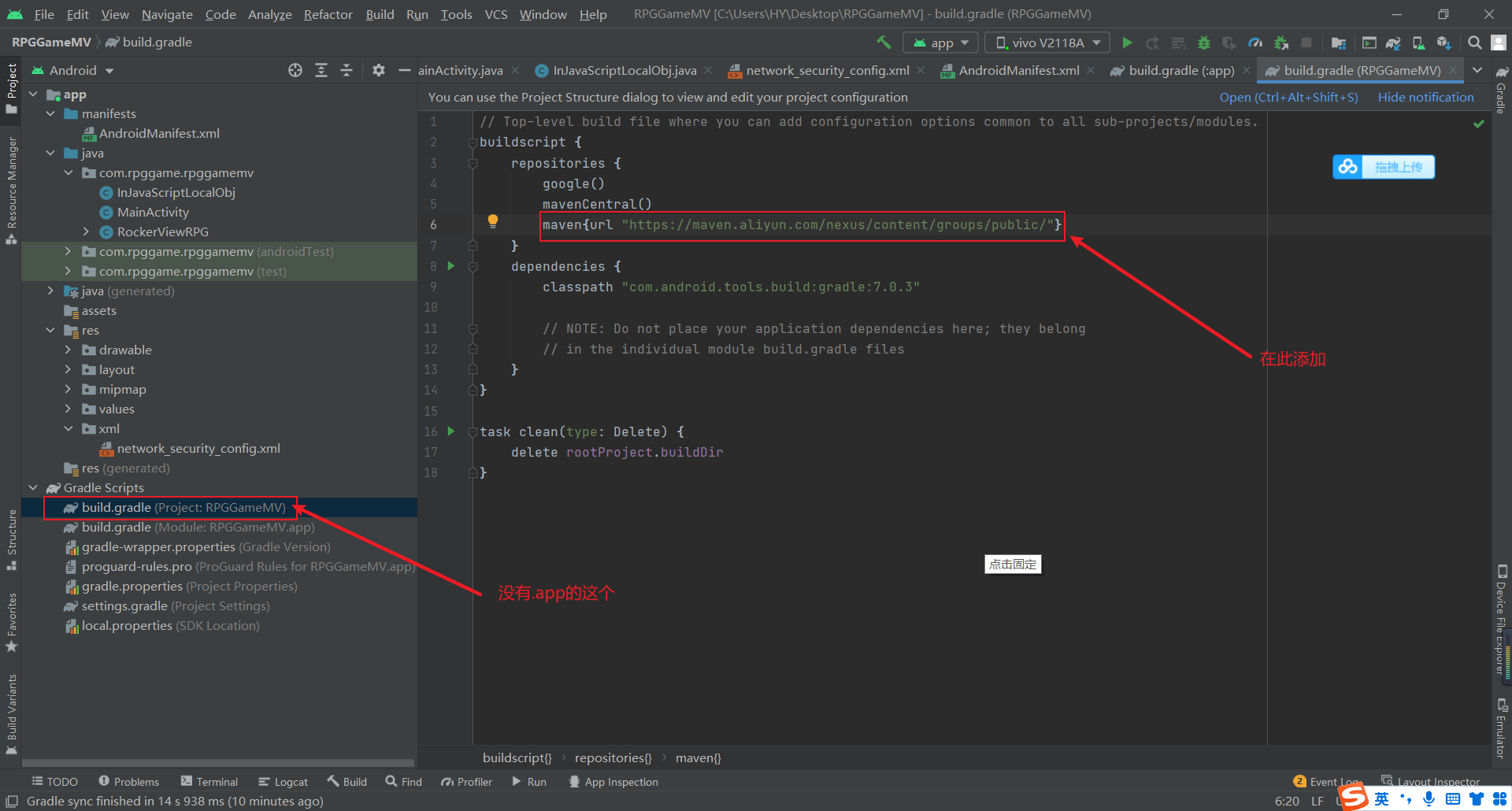This screenshot has width=1512, height=811.
Task: Click the Search Everywhere magnifier icon
Action: click(x=1474, y=43)
